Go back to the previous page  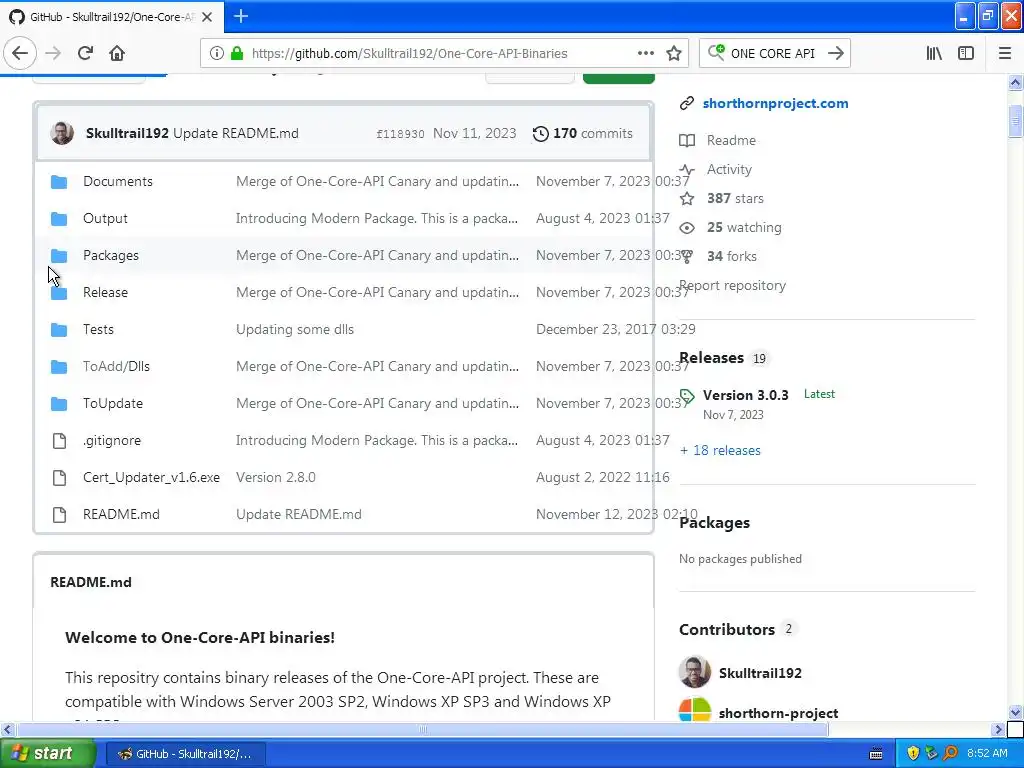pos(20,53)
